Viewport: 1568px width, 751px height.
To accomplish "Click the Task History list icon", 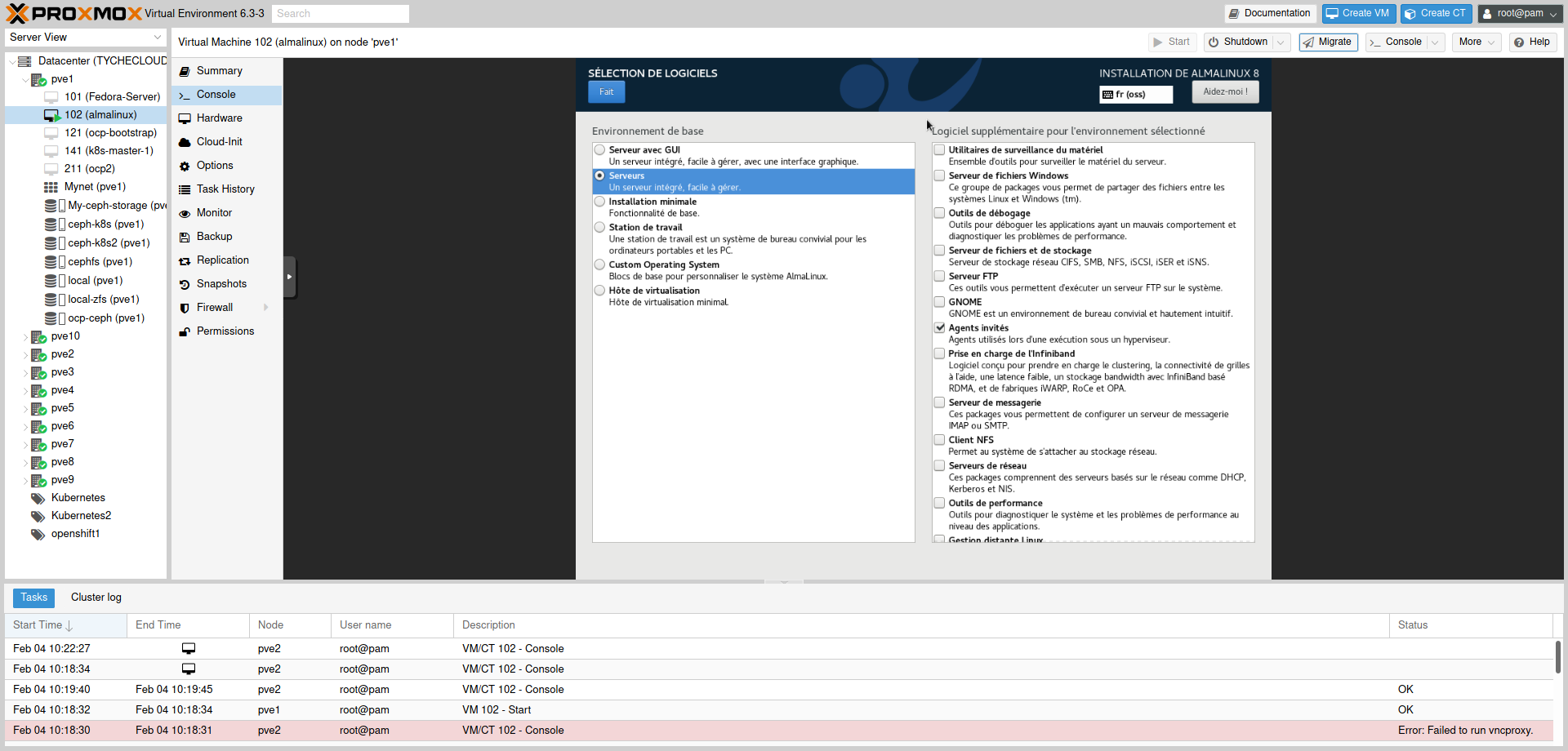I will click(185, 189).
